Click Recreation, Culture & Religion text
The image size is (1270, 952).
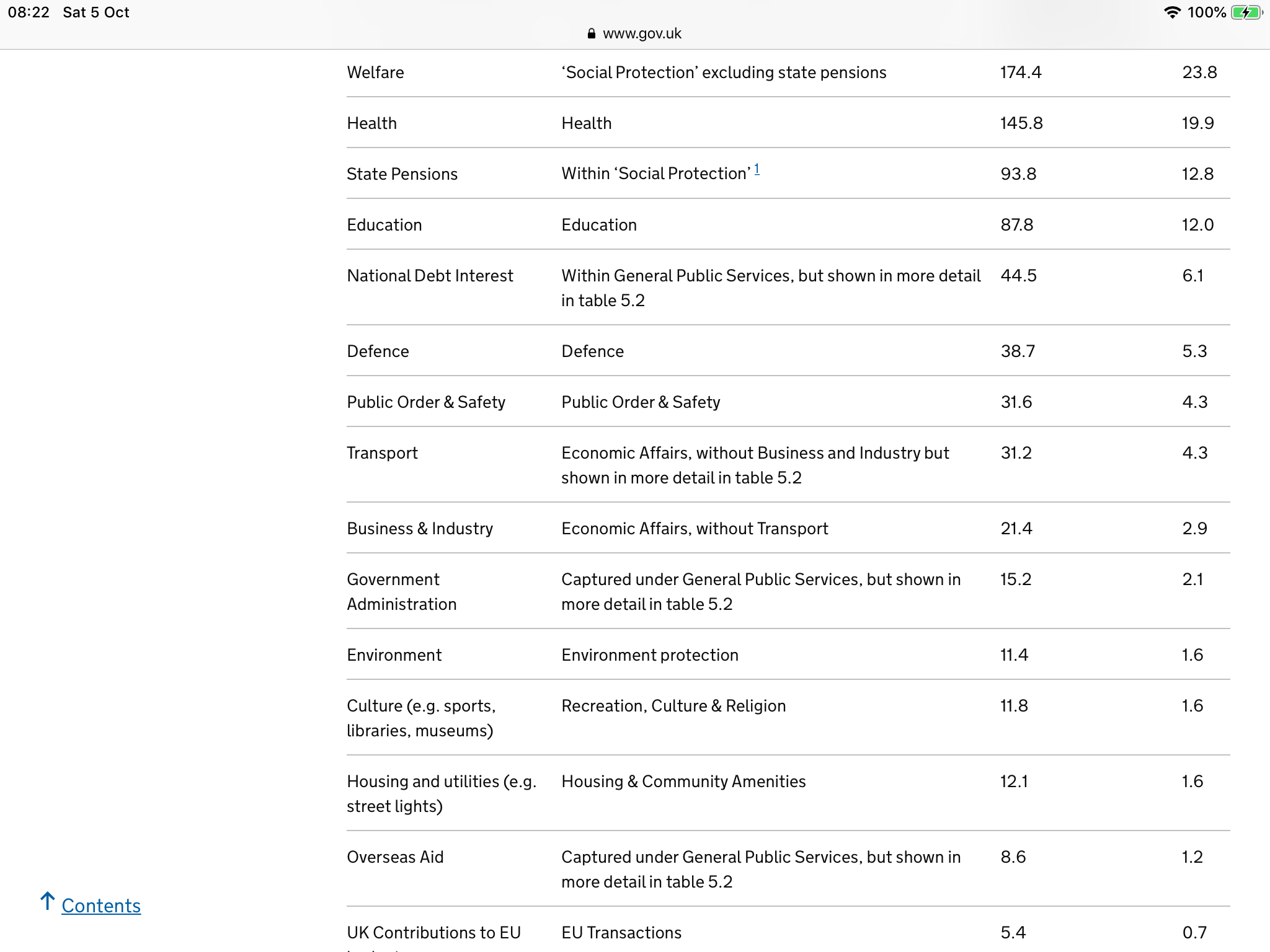[673, 706]
